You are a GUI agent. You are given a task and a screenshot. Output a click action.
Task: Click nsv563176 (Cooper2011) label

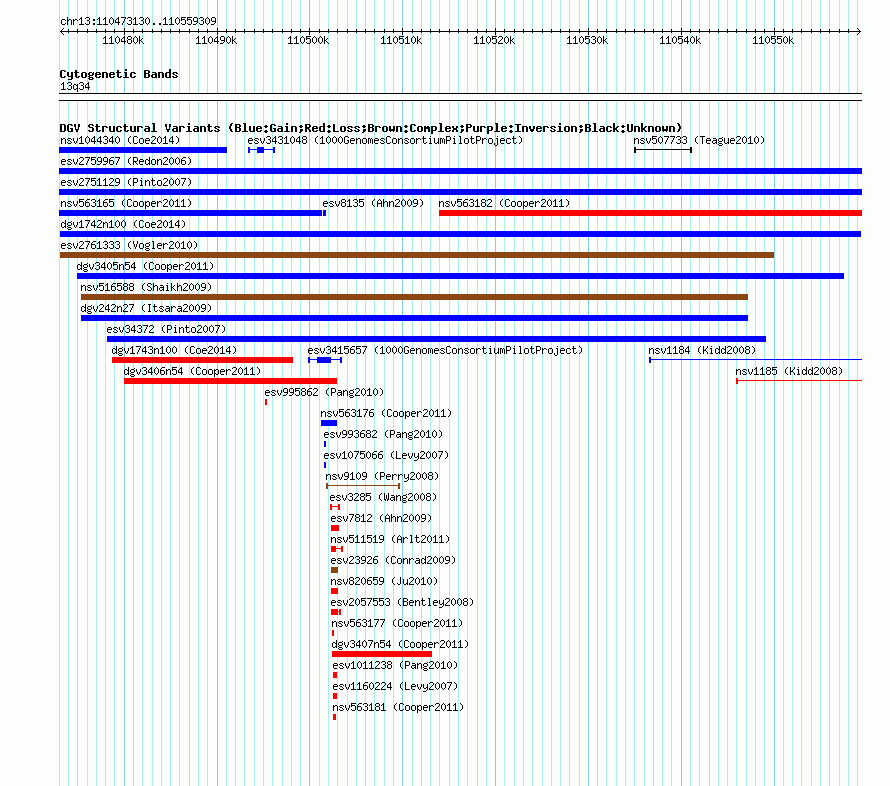coord(386,413)
